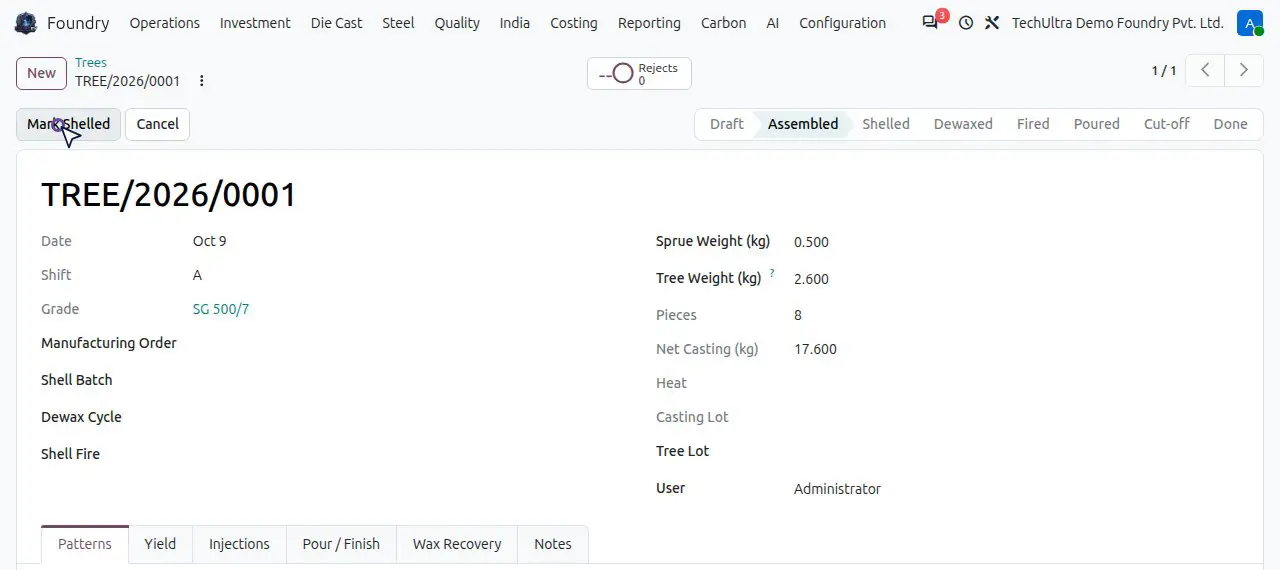The image size is (1280, 570).
Task: Open the debug tools wrench icon
Action: (992, 23)
